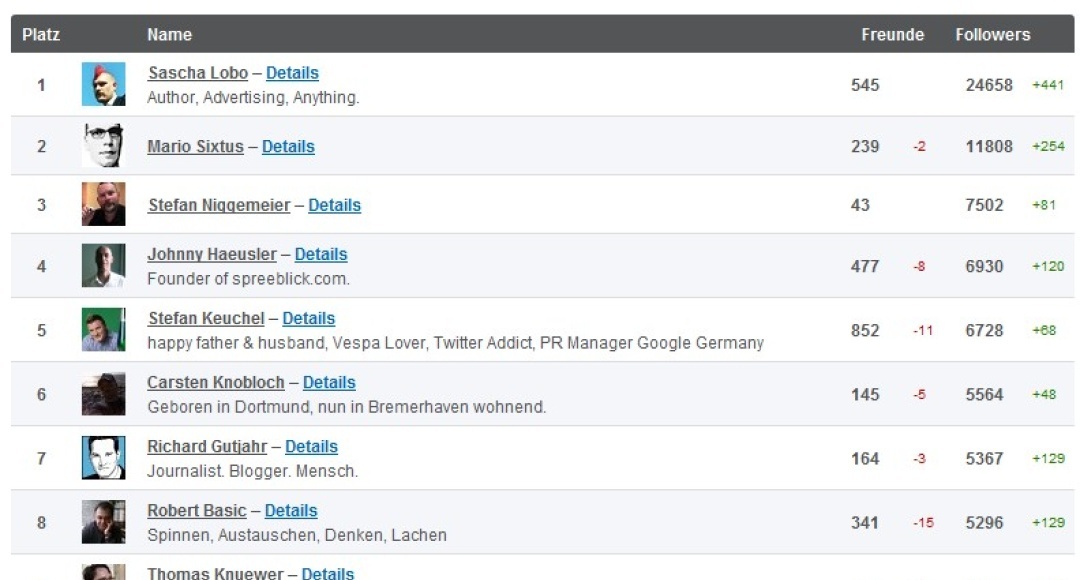Viewport: 1080px width, 580px height.
Task: Open the Stefan Keuchel name link
Action: click(206, 318)
